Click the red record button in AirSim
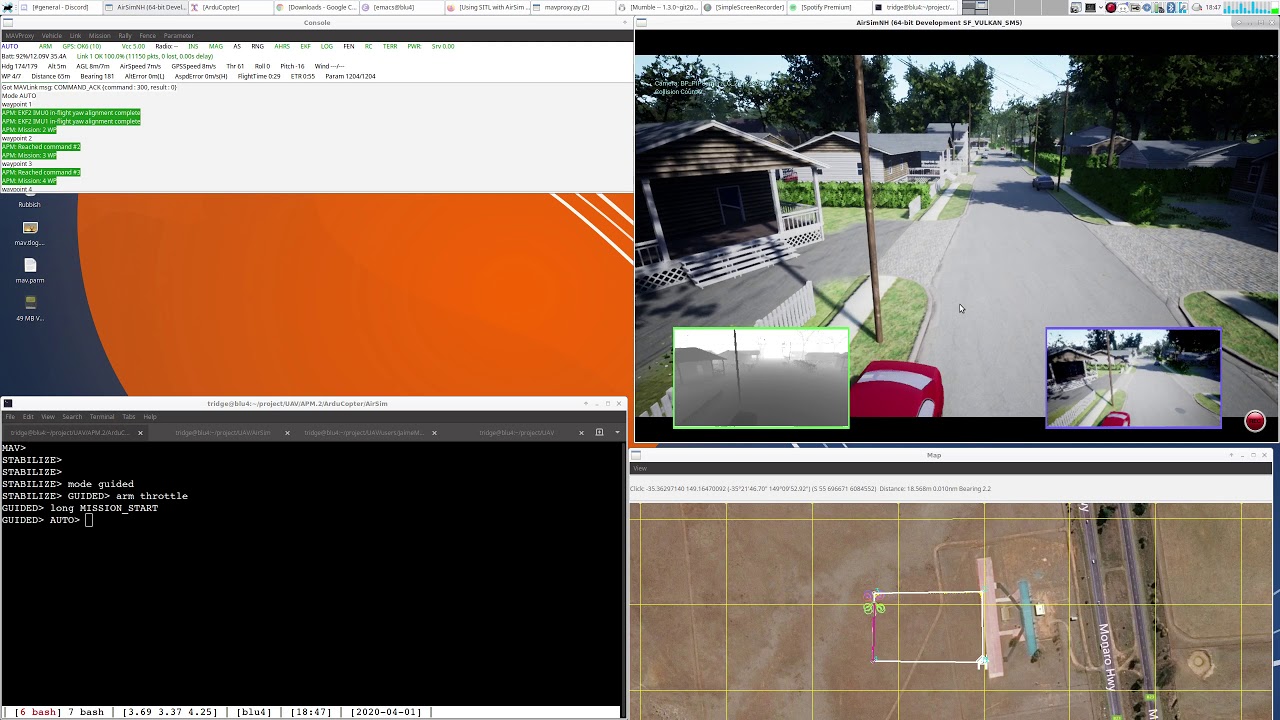The image size is (1280, 720). [x=1255, y=421]
